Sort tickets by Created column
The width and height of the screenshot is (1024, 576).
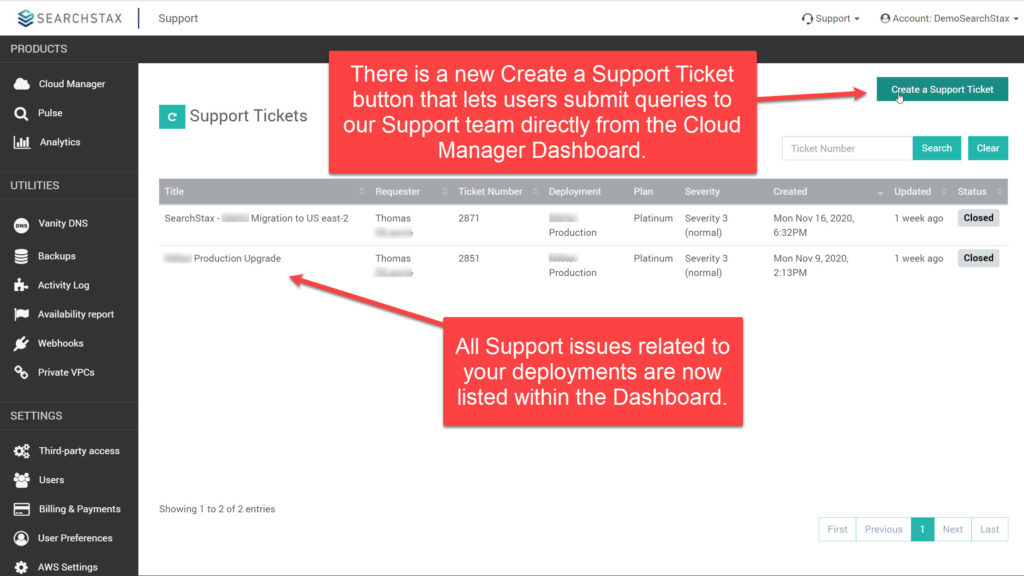click(827, 191)
